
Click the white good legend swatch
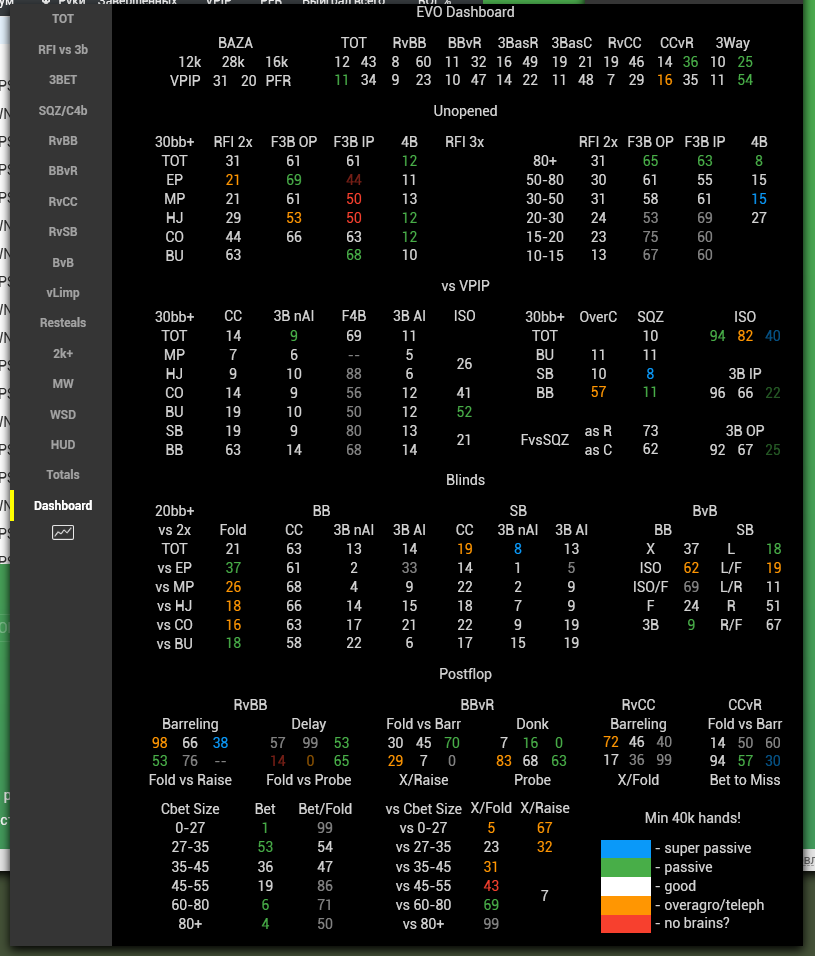coord(625,886)
